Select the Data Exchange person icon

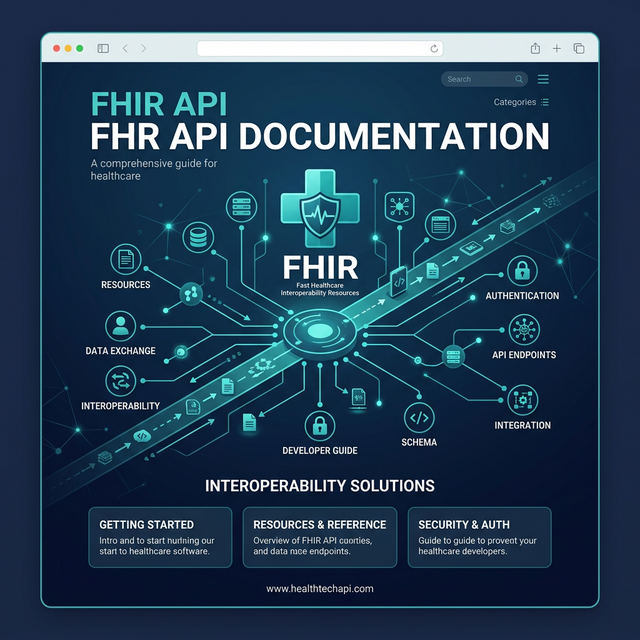120,326
